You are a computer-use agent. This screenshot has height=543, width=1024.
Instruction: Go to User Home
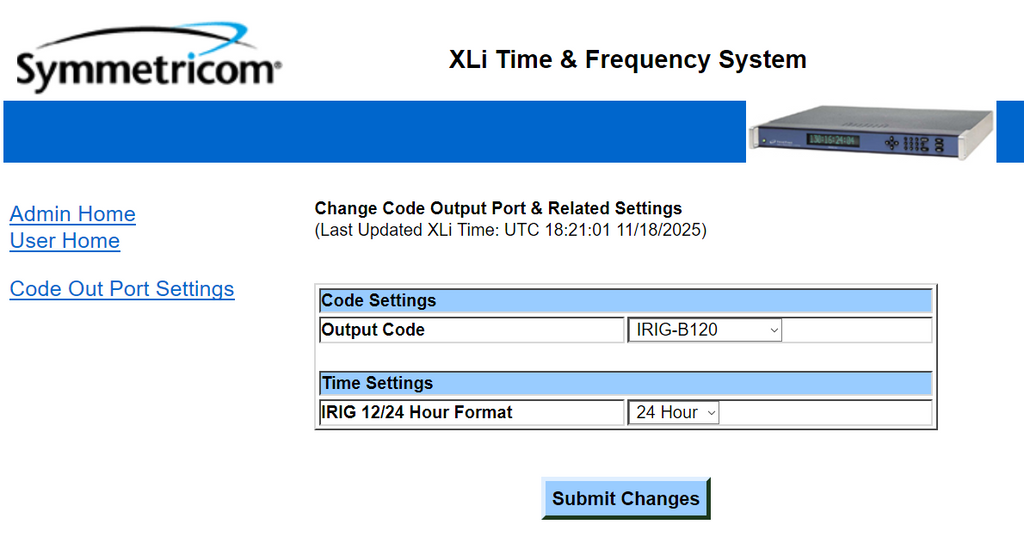[64, 241]
